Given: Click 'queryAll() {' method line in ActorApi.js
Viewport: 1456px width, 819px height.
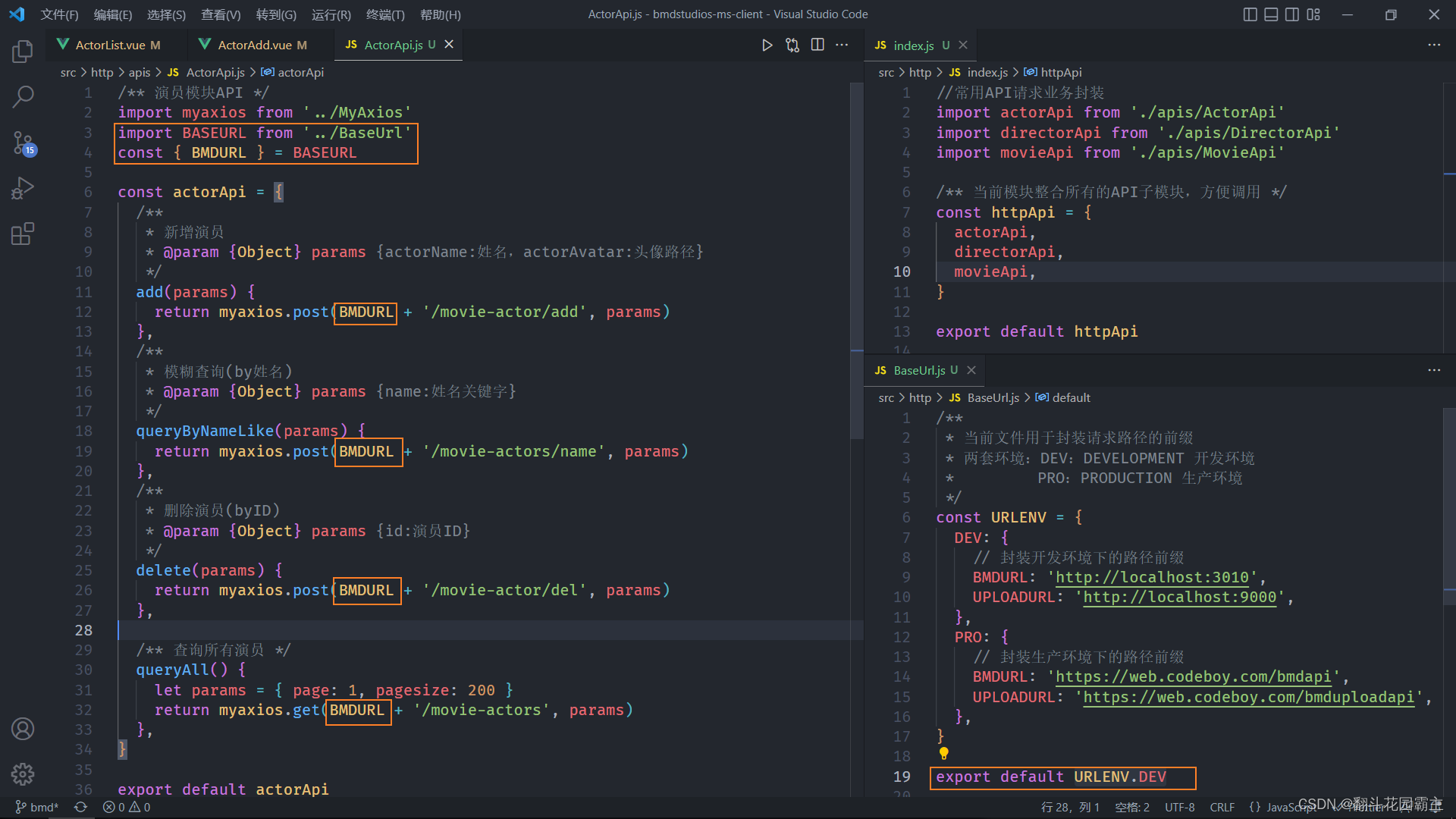Looking at the screenshot, I should [x=190, y=670].
